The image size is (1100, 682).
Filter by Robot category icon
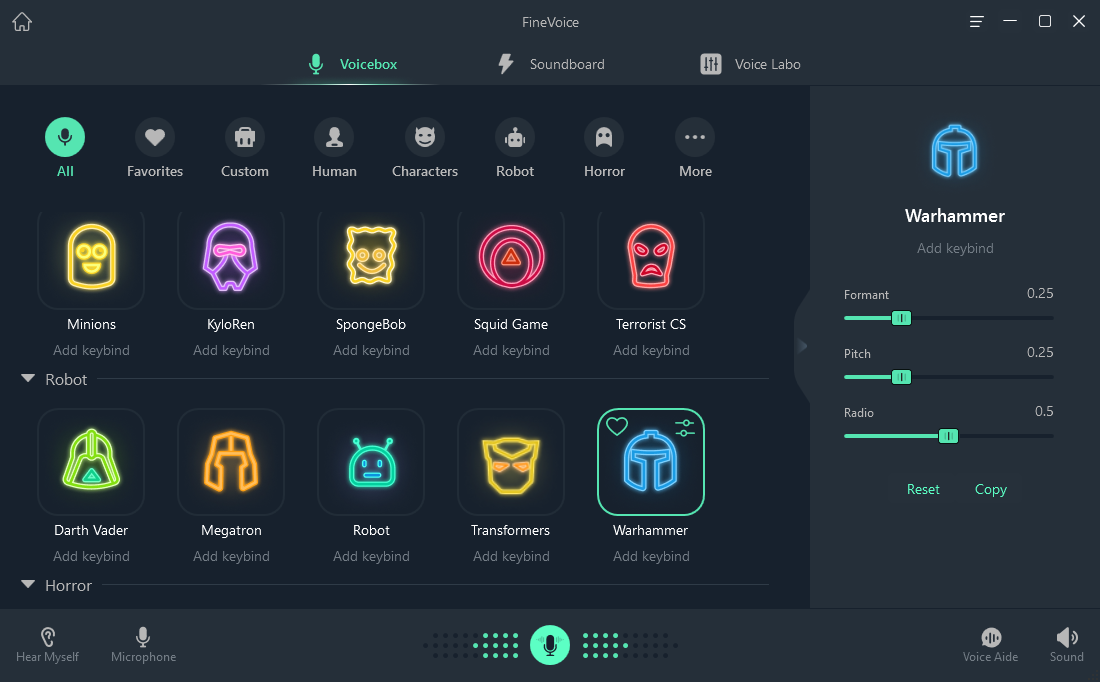(x=515, y=137)
